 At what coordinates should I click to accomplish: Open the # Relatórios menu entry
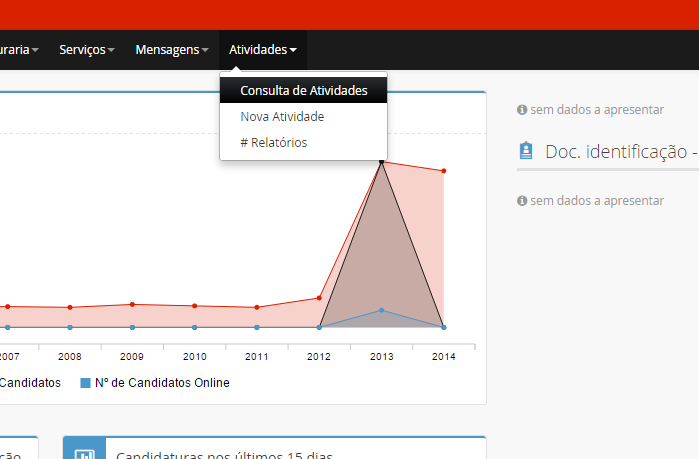pos(273,143)
